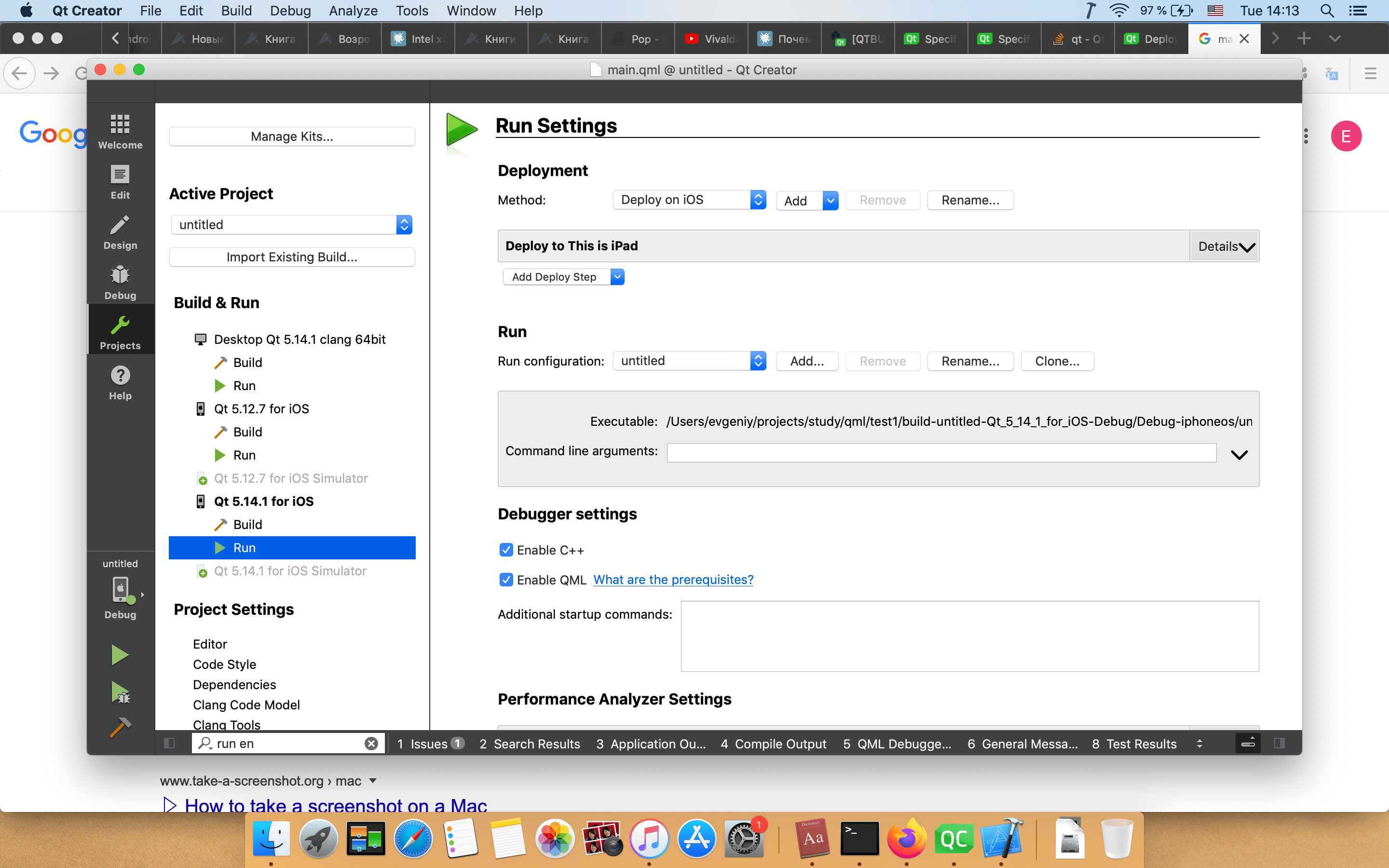Viewport: 1389px width, 868px height.
Task: Build project with the hammer icon
Action: (120, 727)
